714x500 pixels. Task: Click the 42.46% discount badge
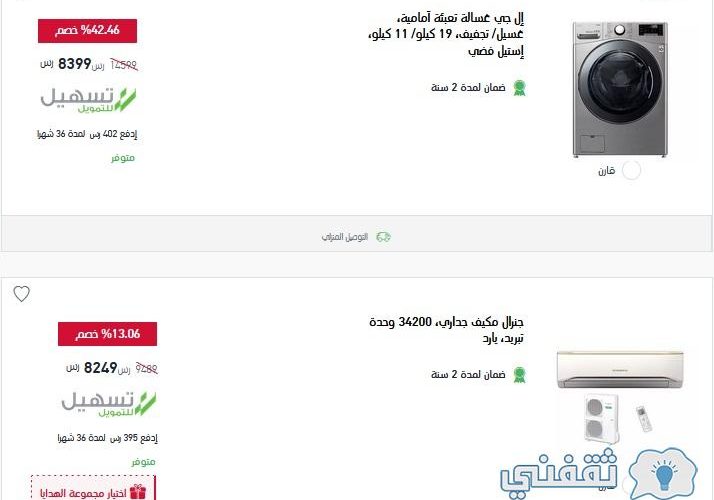click(87, 31)
